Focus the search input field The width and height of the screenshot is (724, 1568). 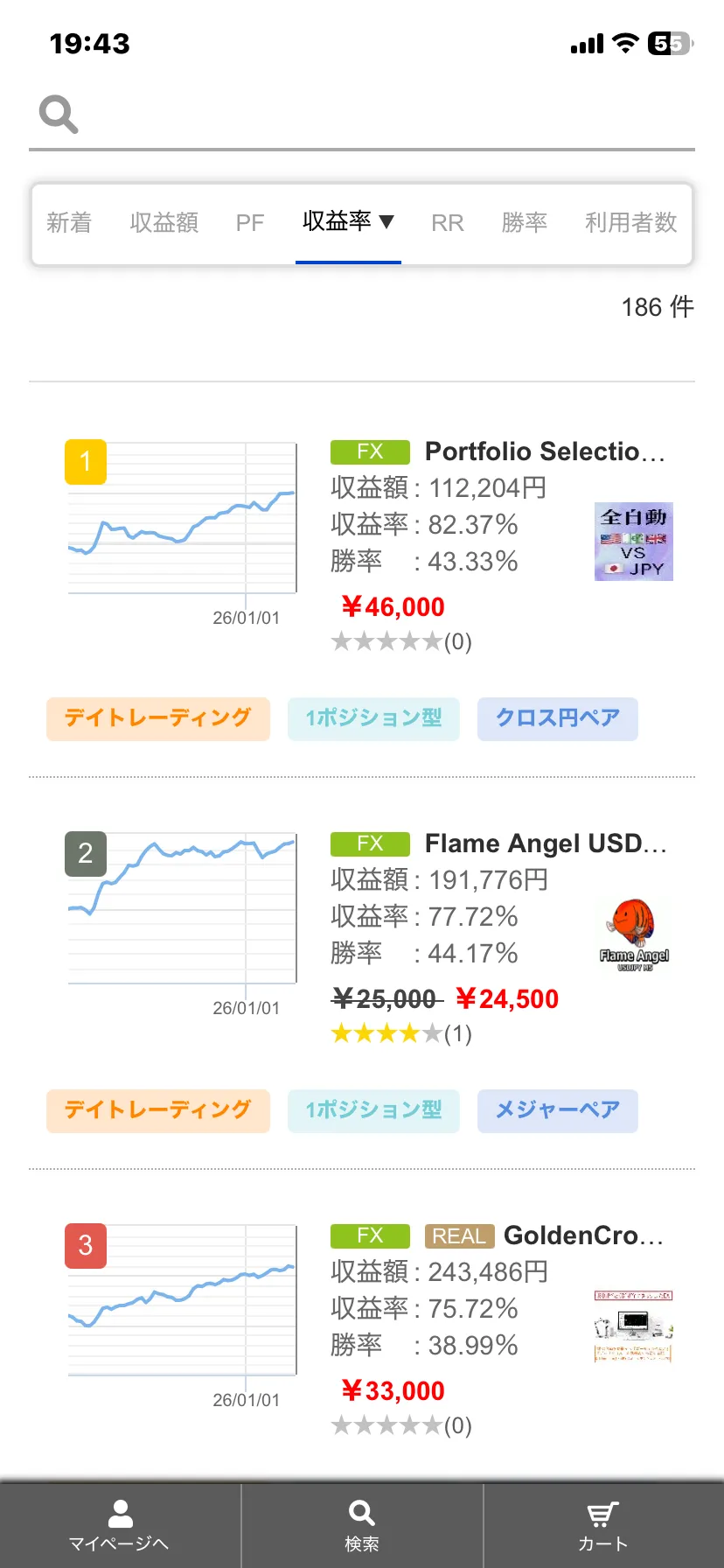tap(385, 115)
